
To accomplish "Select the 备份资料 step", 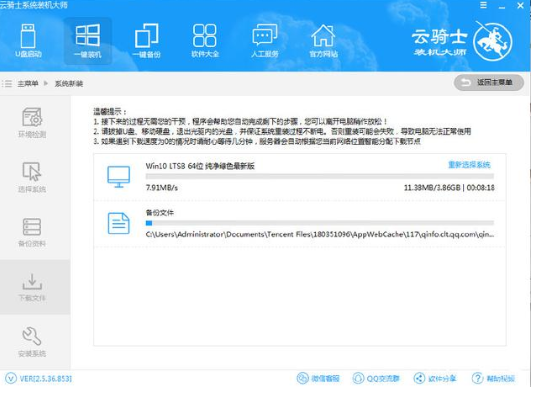I will (x=32, y=232).
